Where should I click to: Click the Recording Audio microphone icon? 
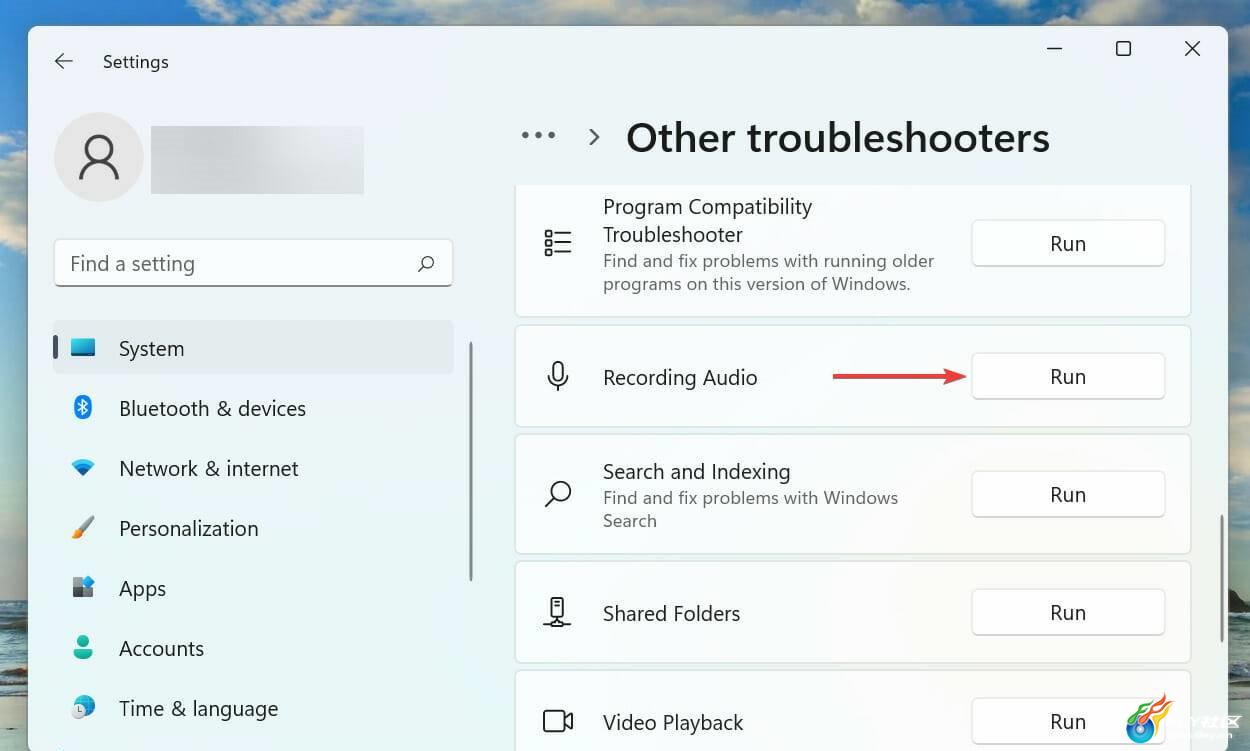pyautogui.click(x=558, y=376)
